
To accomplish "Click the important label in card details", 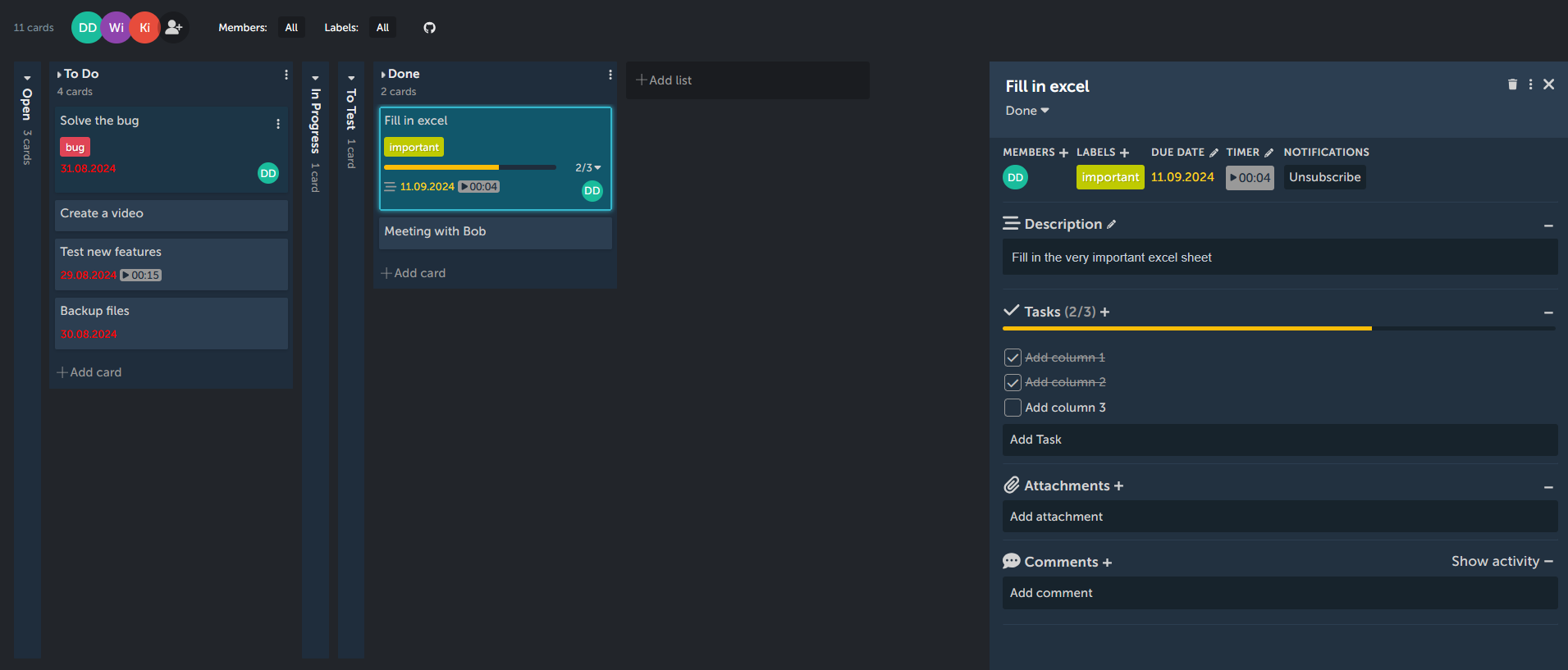I will pyautogui.click(x=1110, y=177).
